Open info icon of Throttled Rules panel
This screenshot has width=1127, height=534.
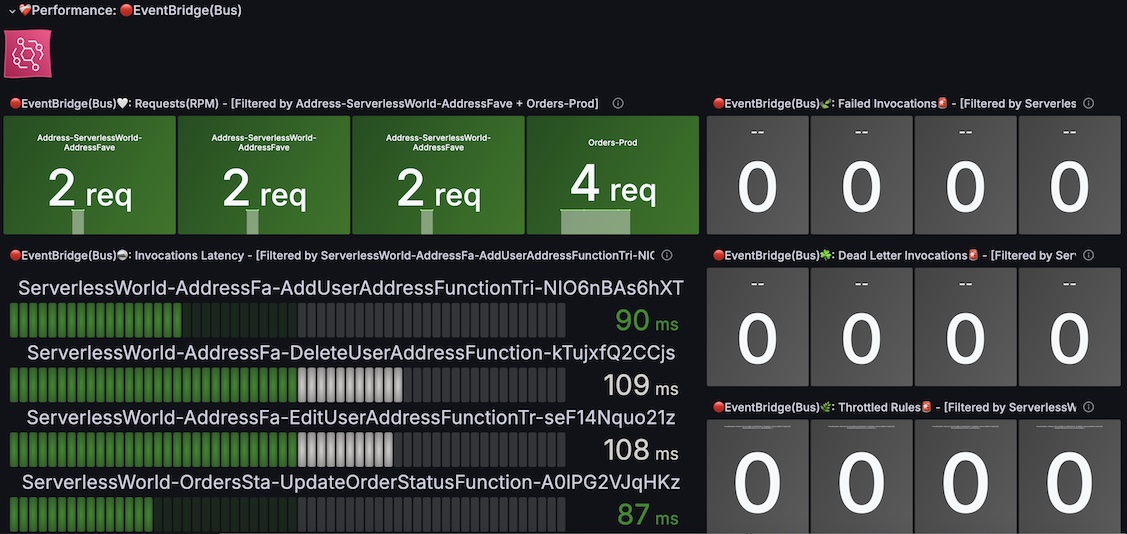(1088, 407)
